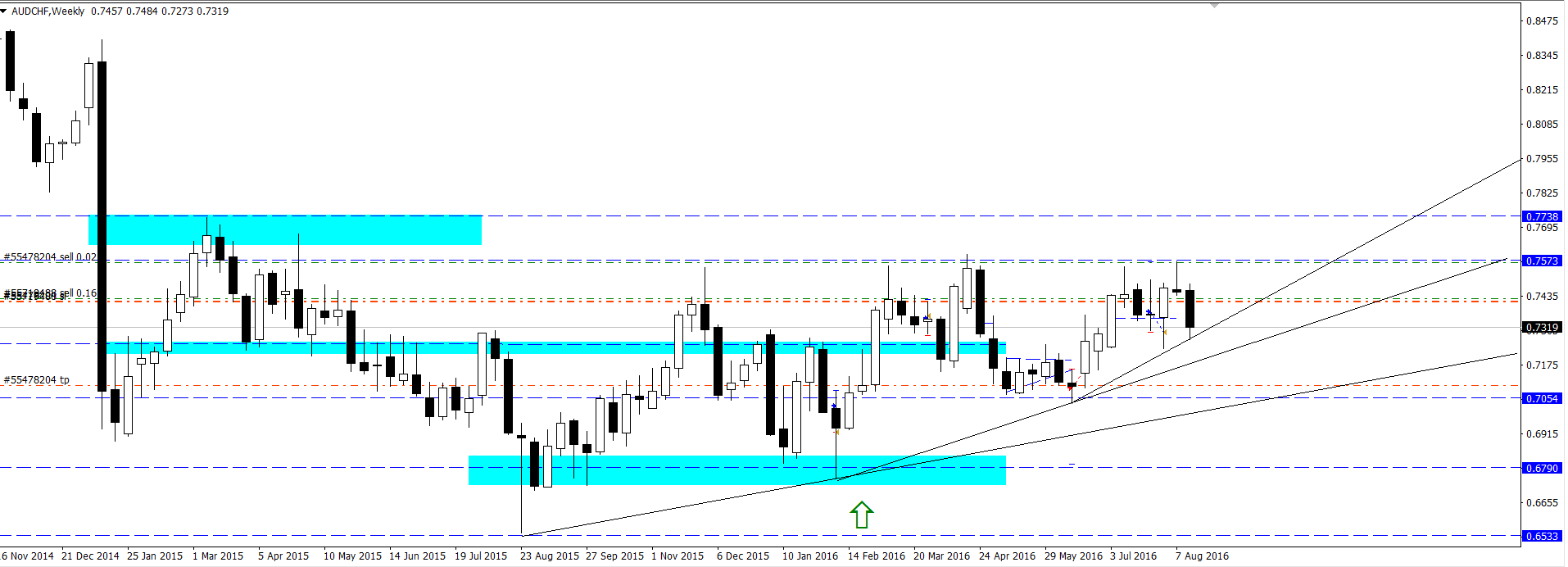1568x567 pixels.
Task: Click the gray chart shift marker triangle
Action: pos(1214,5)
